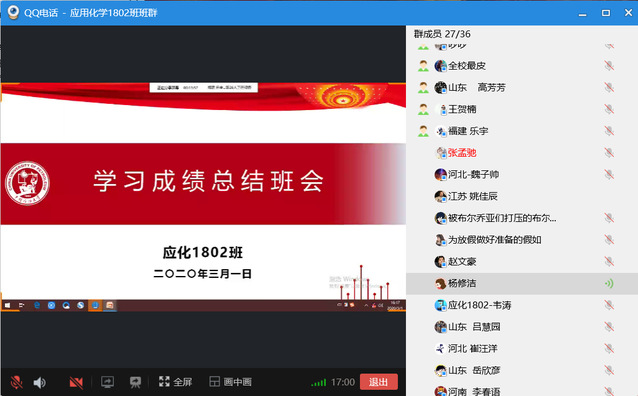638x396 pixels.
Task: Click the QQ电话 app icon in title bar
Action: click(13, 12)
